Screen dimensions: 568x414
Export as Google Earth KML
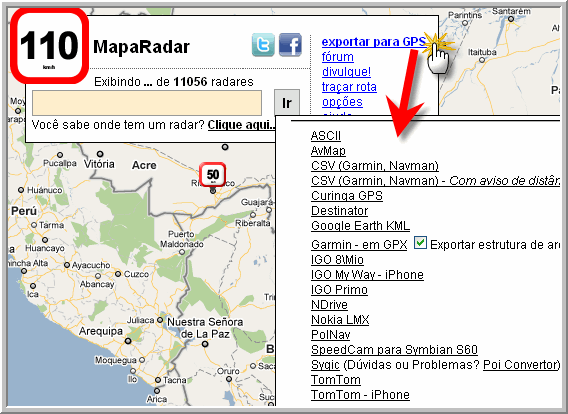click(x=360, y=226)
